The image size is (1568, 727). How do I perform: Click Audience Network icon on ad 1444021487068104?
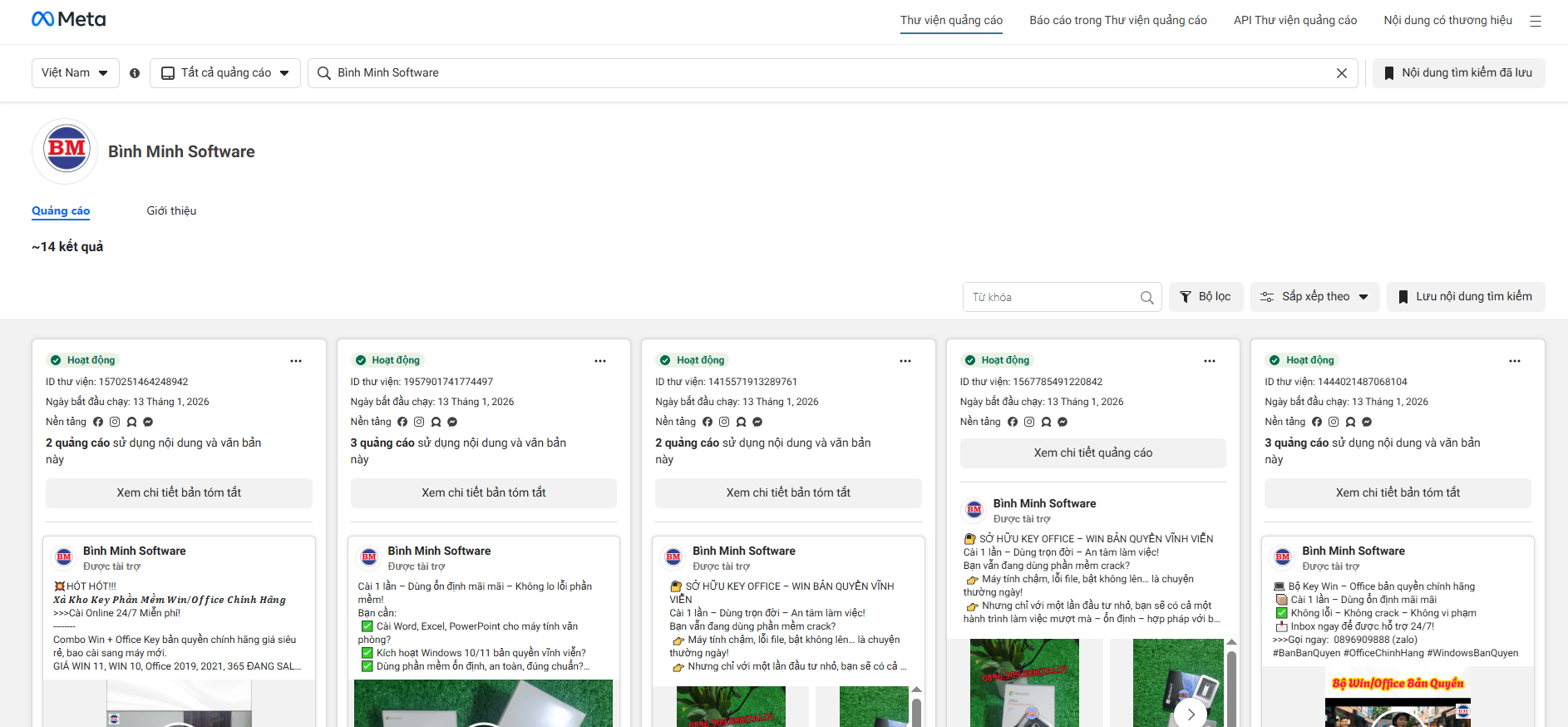pos(1350,422)
